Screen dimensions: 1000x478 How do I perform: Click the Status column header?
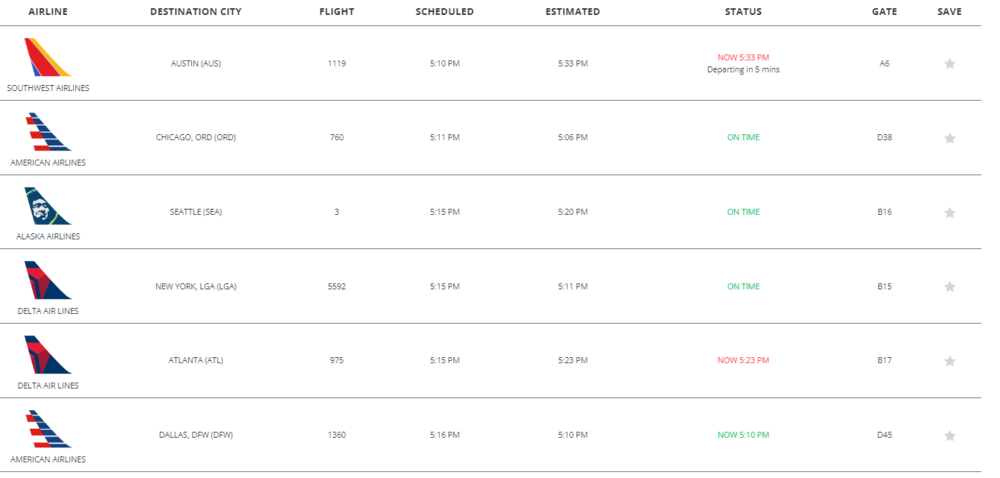point(743,12)
